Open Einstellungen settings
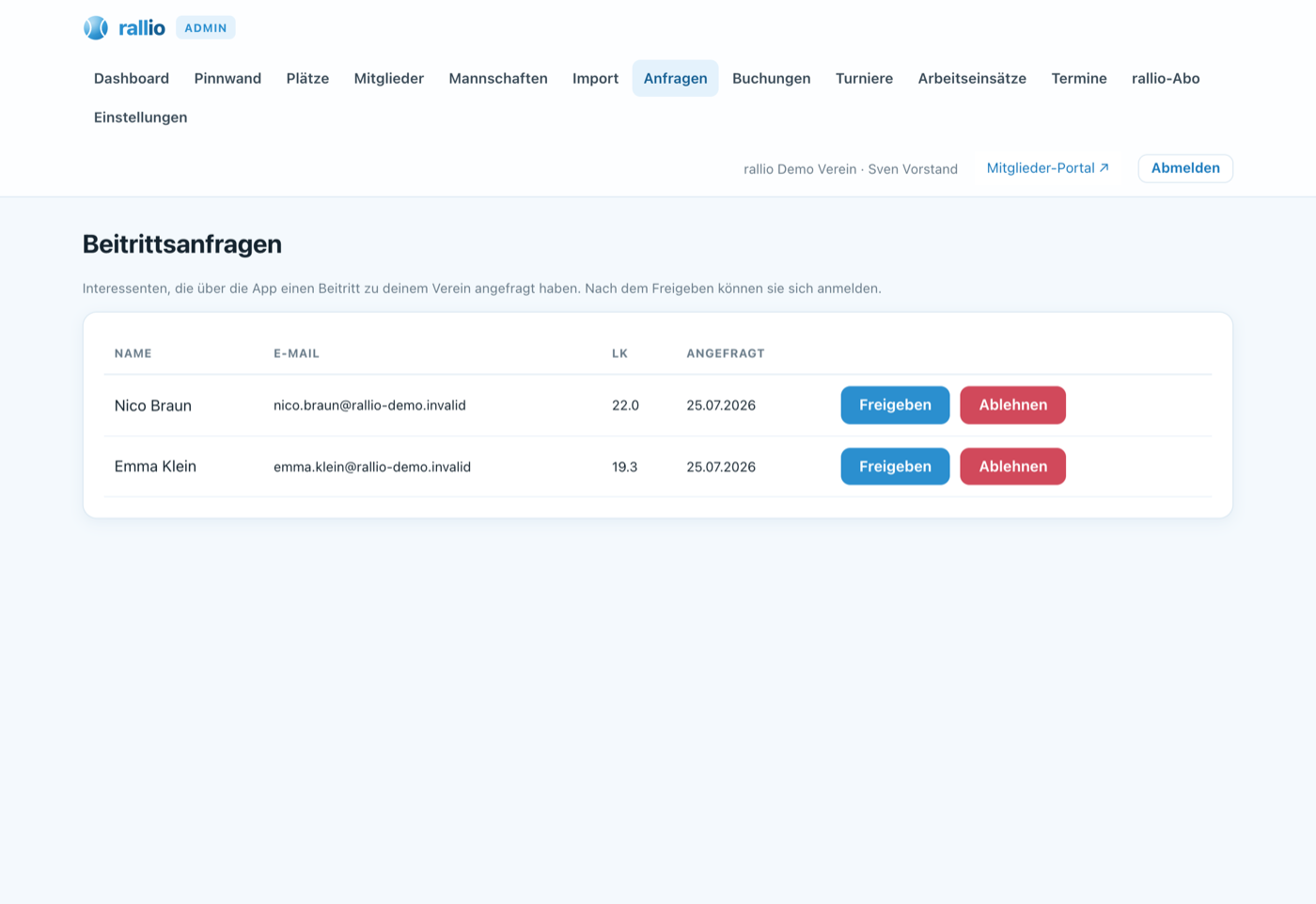1316x904 pixels. (141, 117)
